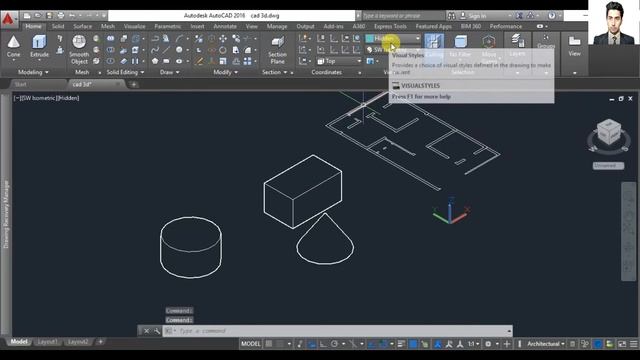Click the viewport label SW Isometric Hidden

[x=46, y=98]
